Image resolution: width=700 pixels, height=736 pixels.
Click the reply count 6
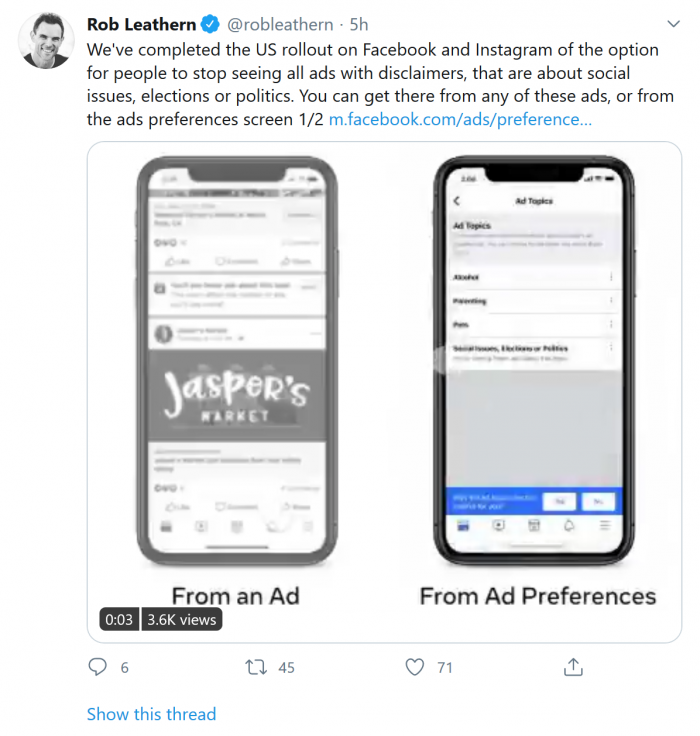point(124,667)
